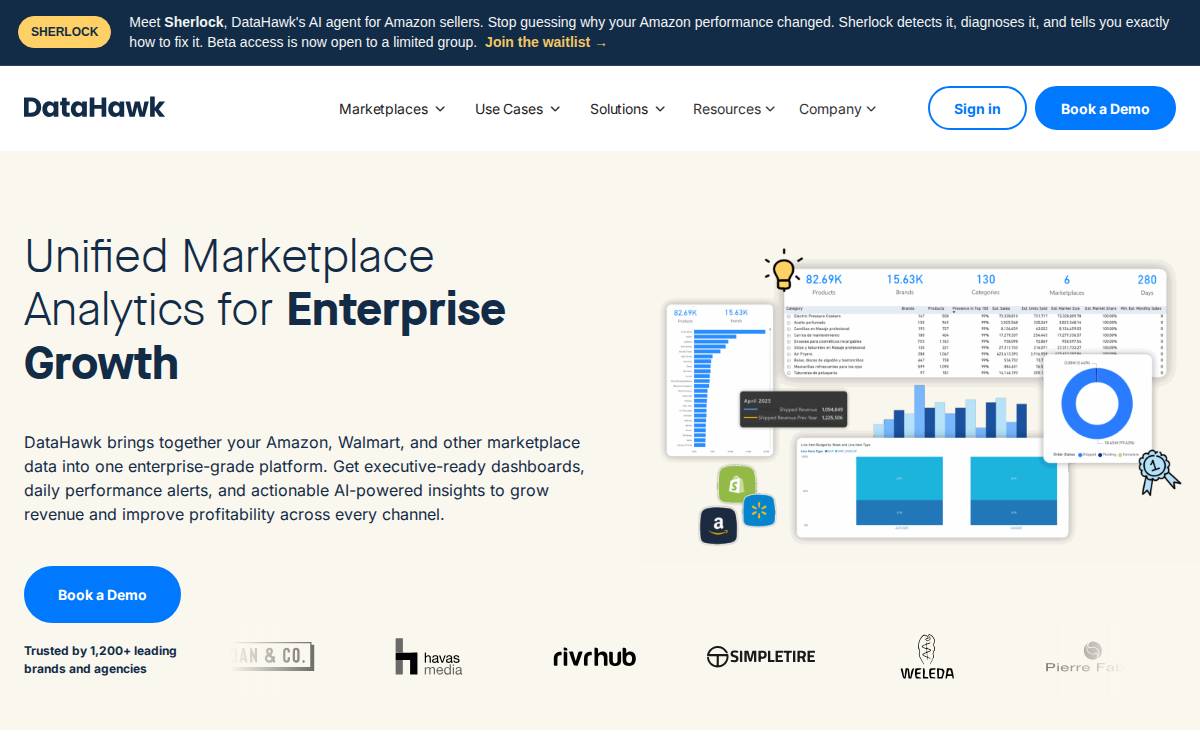Click the Trusted by 1,200+ leading brands text
This screenshot has width=1200, height=750.
pos(100,659)
